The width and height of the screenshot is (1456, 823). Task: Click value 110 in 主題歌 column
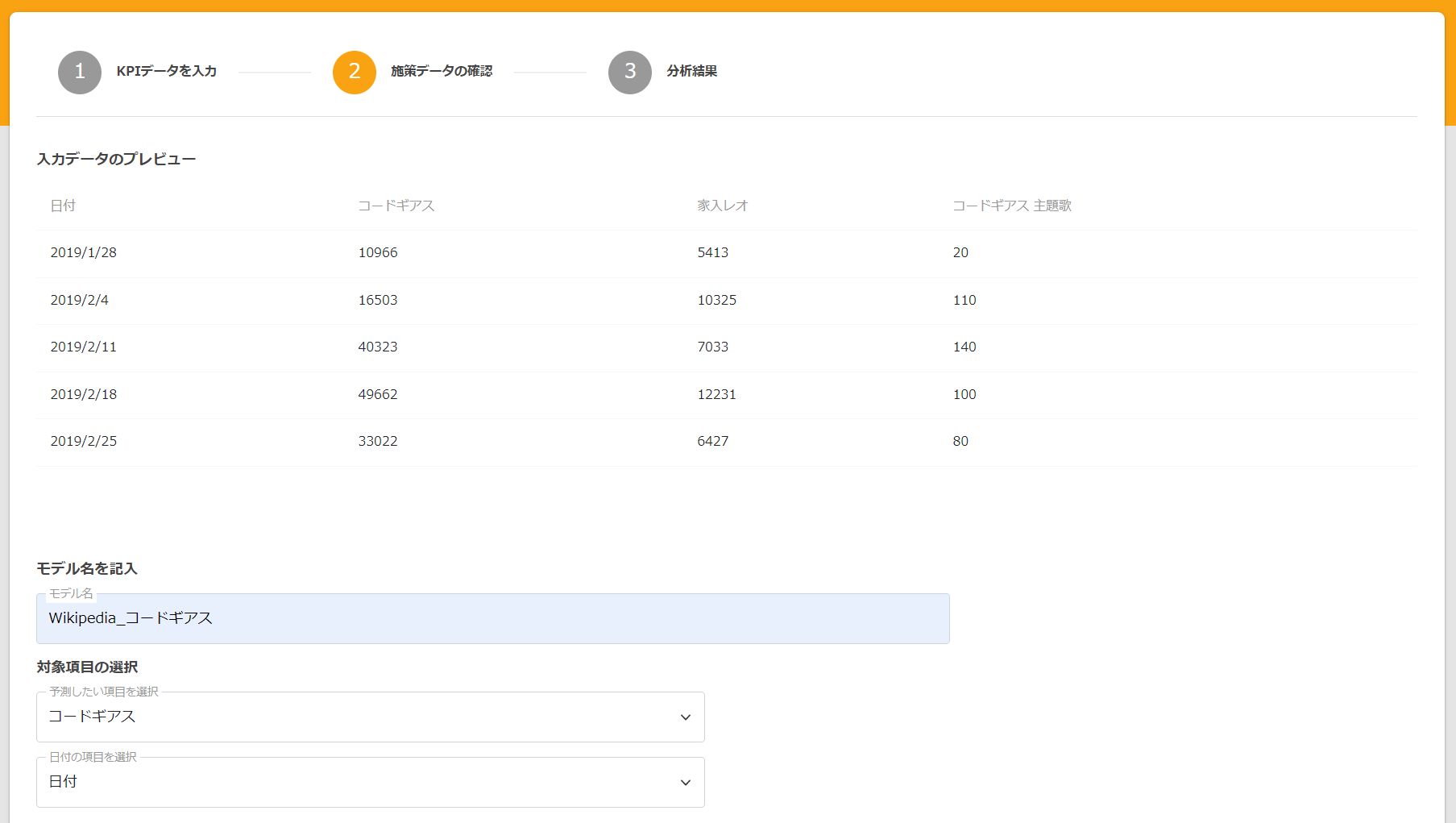pyautogui.click(x=964, y=300)
